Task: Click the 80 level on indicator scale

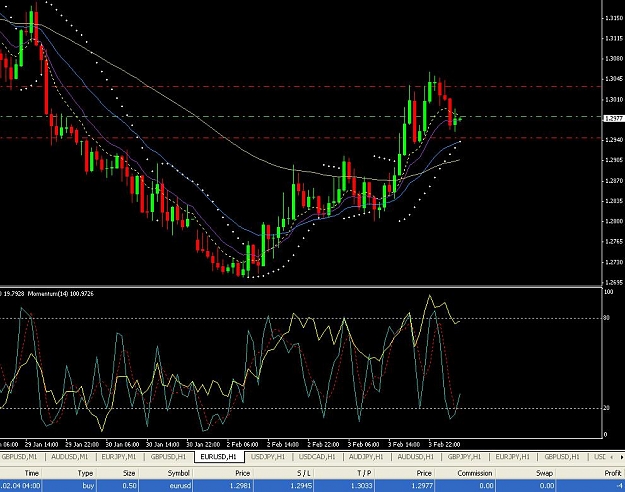Action: (x=607, y=318)
